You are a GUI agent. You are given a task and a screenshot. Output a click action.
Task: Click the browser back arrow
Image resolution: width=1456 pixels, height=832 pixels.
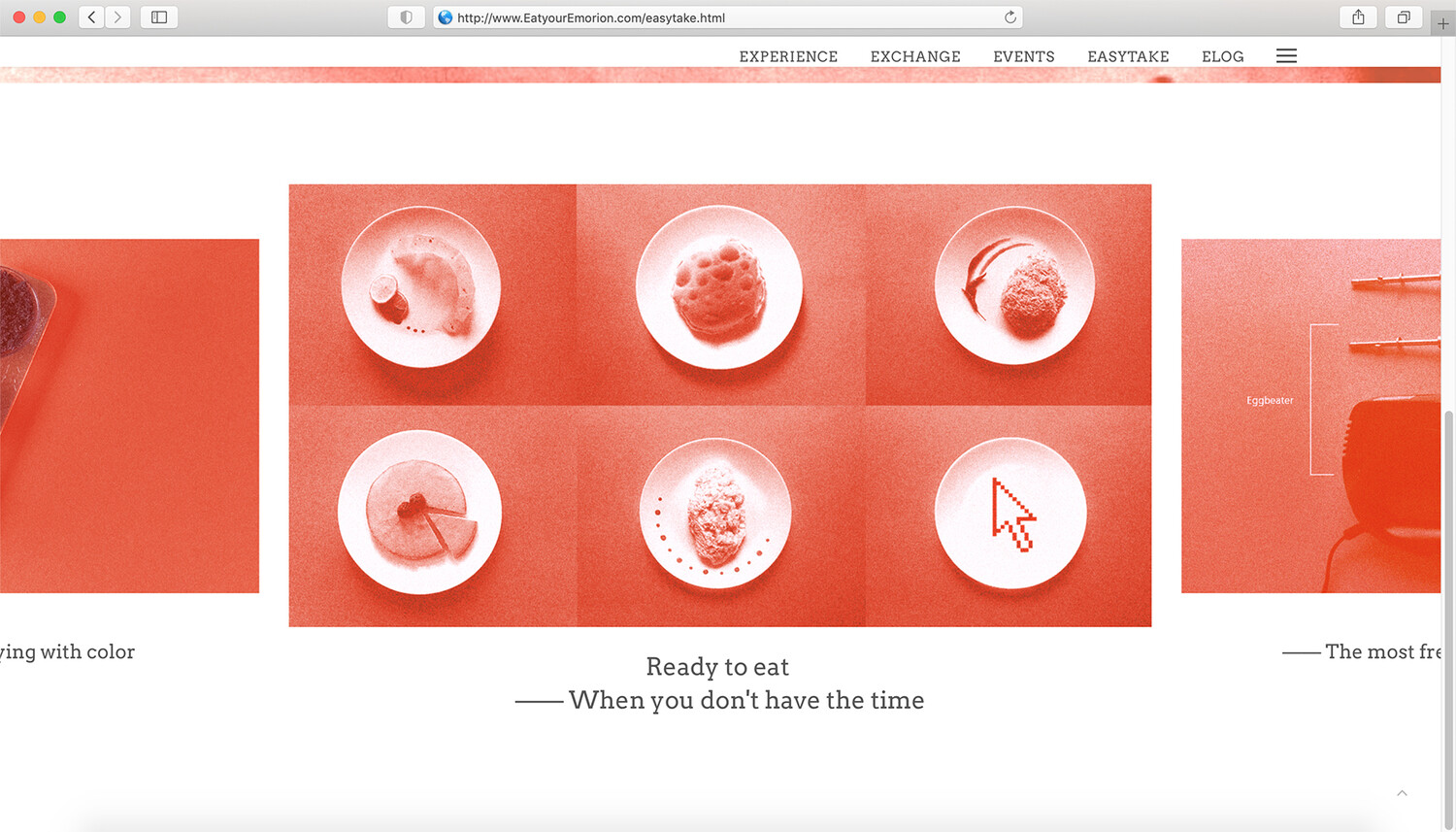point(92,17)
